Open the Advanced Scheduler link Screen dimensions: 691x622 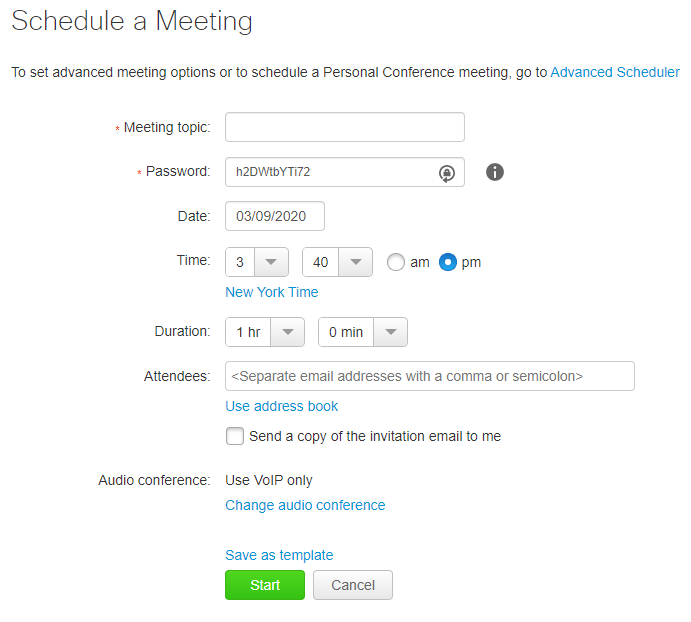[x=615, y=72]
